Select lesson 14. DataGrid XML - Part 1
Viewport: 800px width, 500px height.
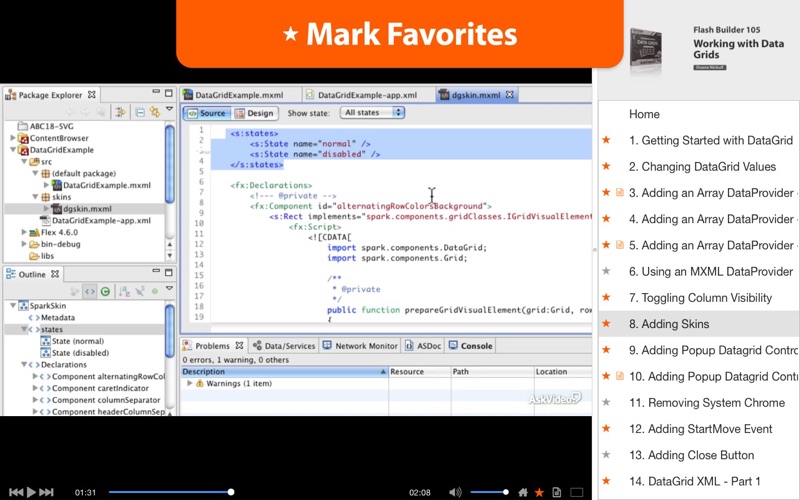694,481
